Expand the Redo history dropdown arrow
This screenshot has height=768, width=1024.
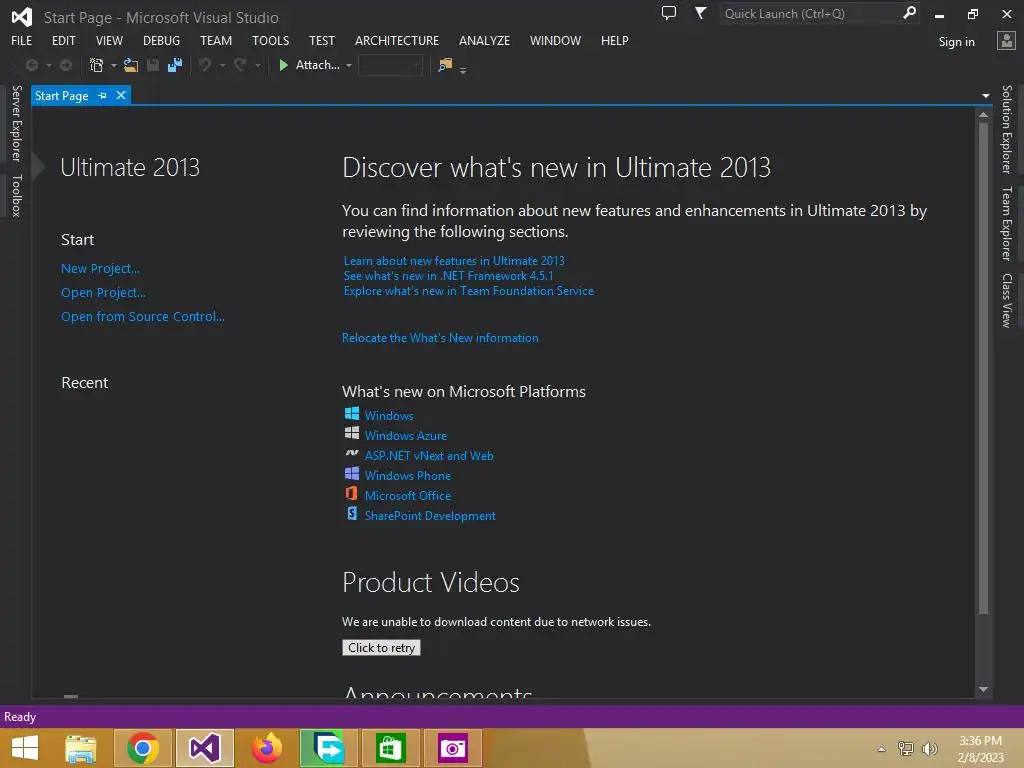[x=258, y=66]
